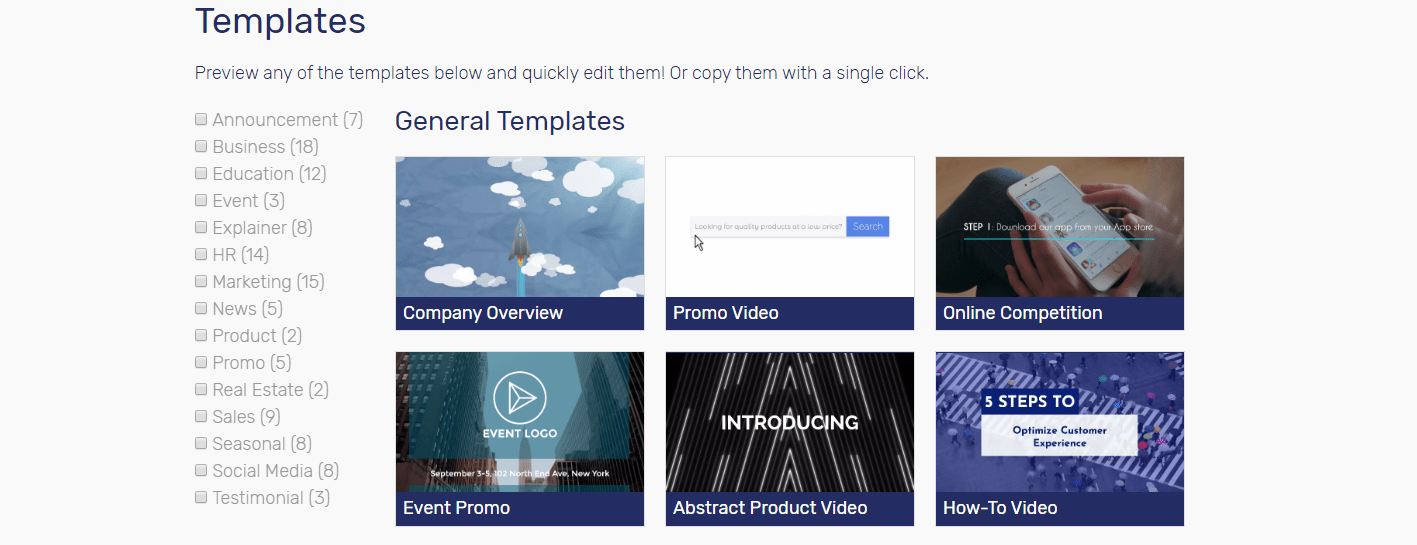Toggle the Testimonial category checkbox
Image resolution: width=1417 pixels, height=545 pixels.
(201, 498)
